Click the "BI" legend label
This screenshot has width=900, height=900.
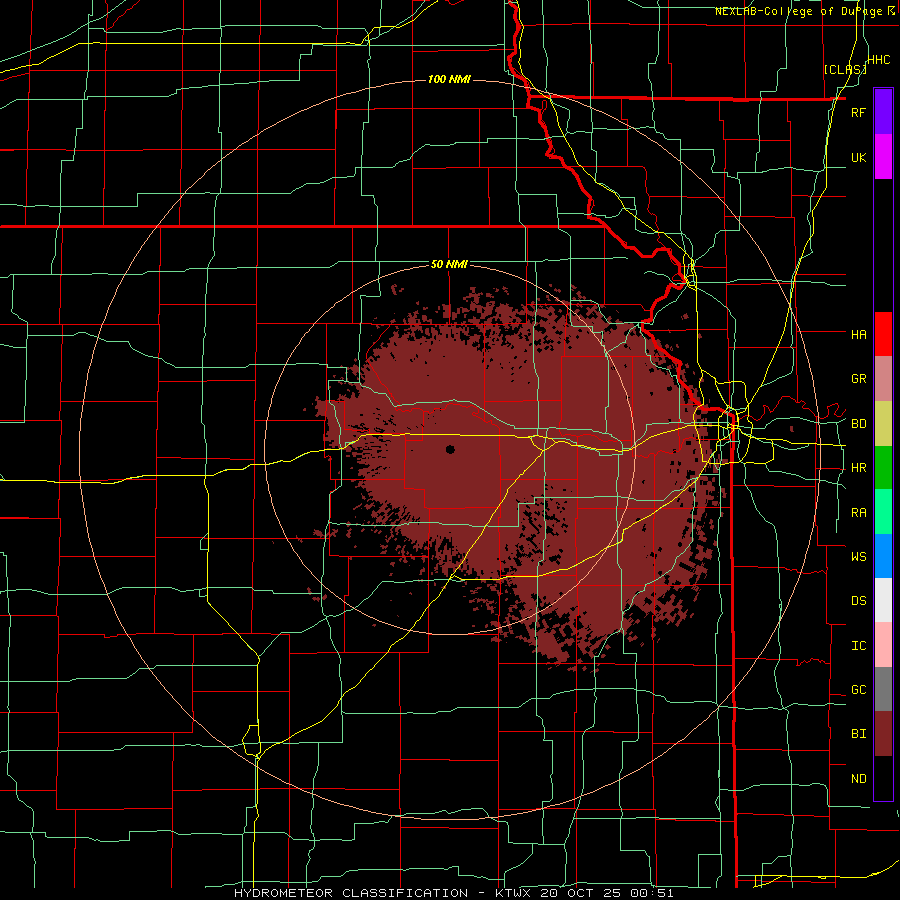tap(858, 734)
